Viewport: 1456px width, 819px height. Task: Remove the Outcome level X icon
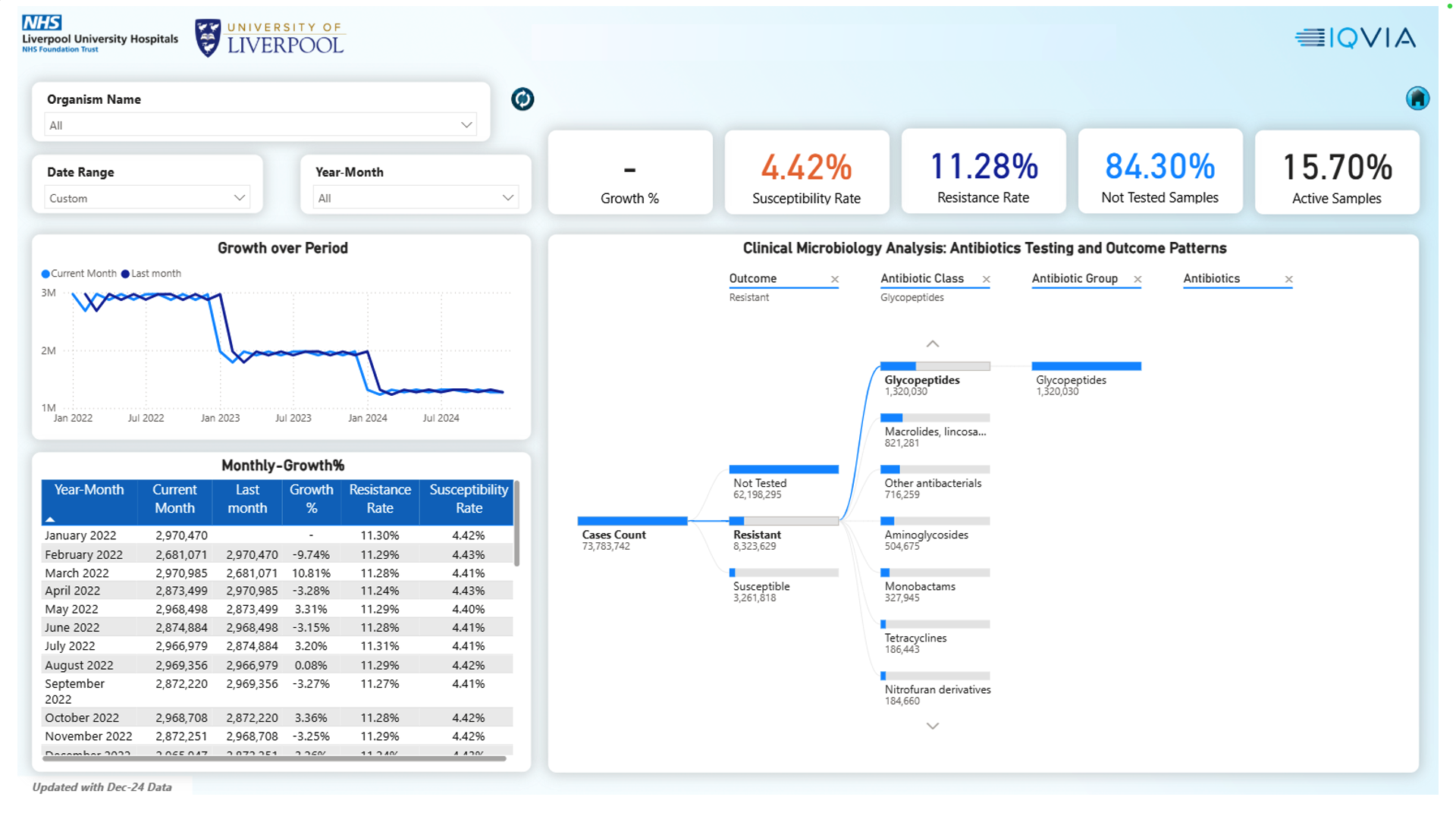coord(835,280)
